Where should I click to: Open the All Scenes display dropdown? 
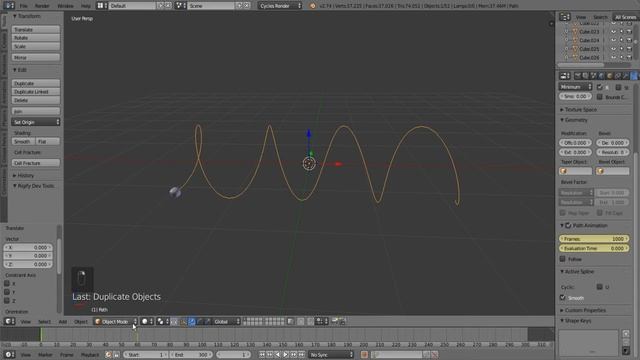(x=625, y=17)
